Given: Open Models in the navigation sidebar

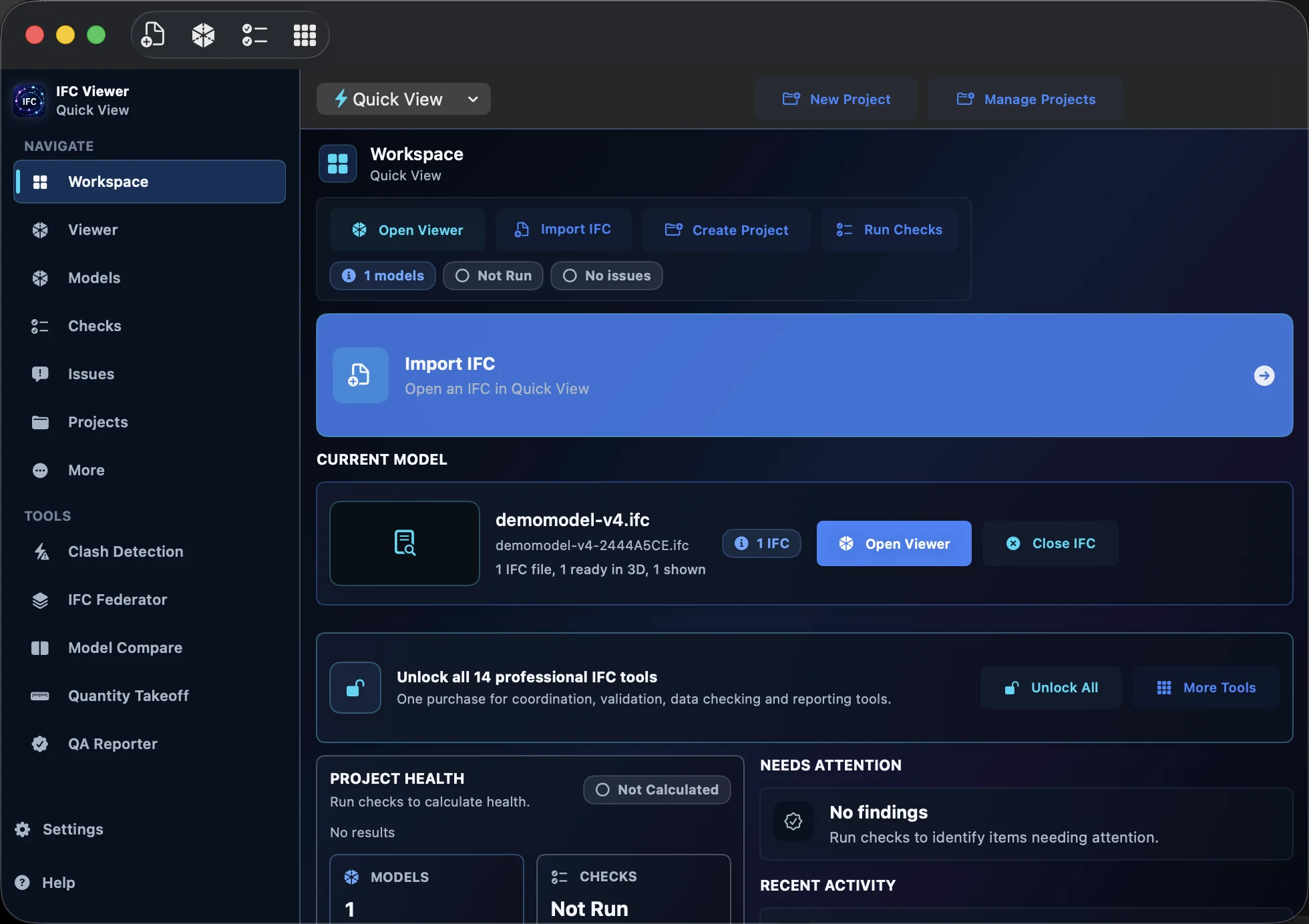Looking at the screenshot, I should (150, 278).
